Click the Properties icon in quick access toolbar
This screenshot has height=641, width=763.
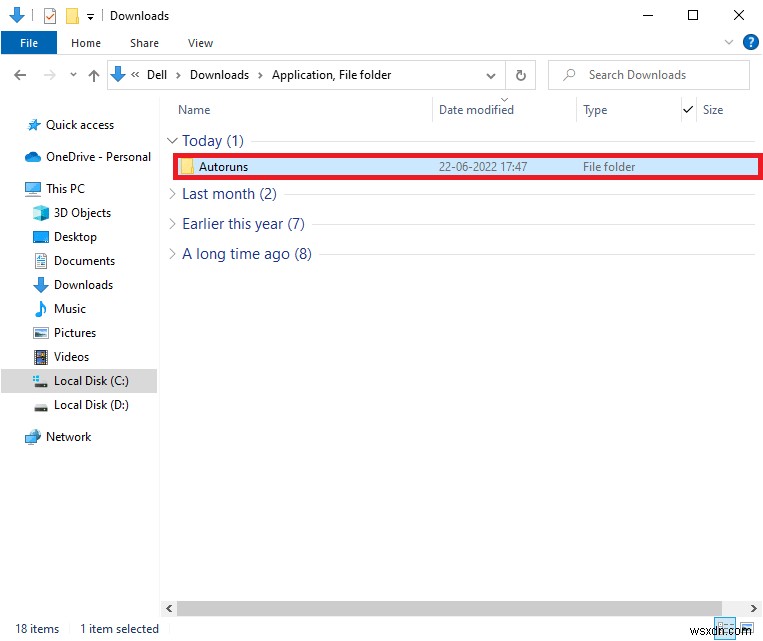(x=50, y=16)
